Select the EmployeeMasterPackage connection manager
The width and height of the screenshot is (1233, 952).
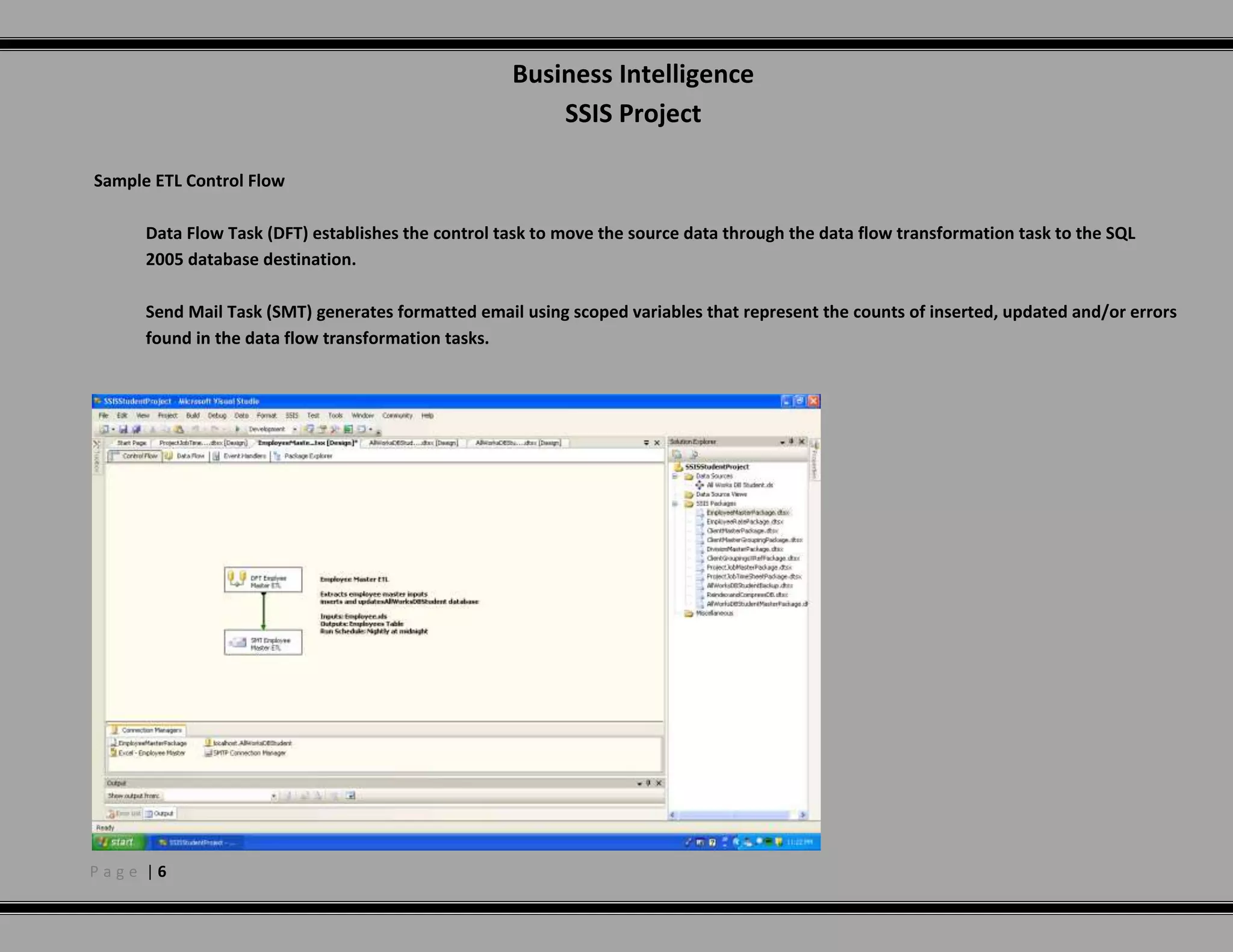pos(149,743)
